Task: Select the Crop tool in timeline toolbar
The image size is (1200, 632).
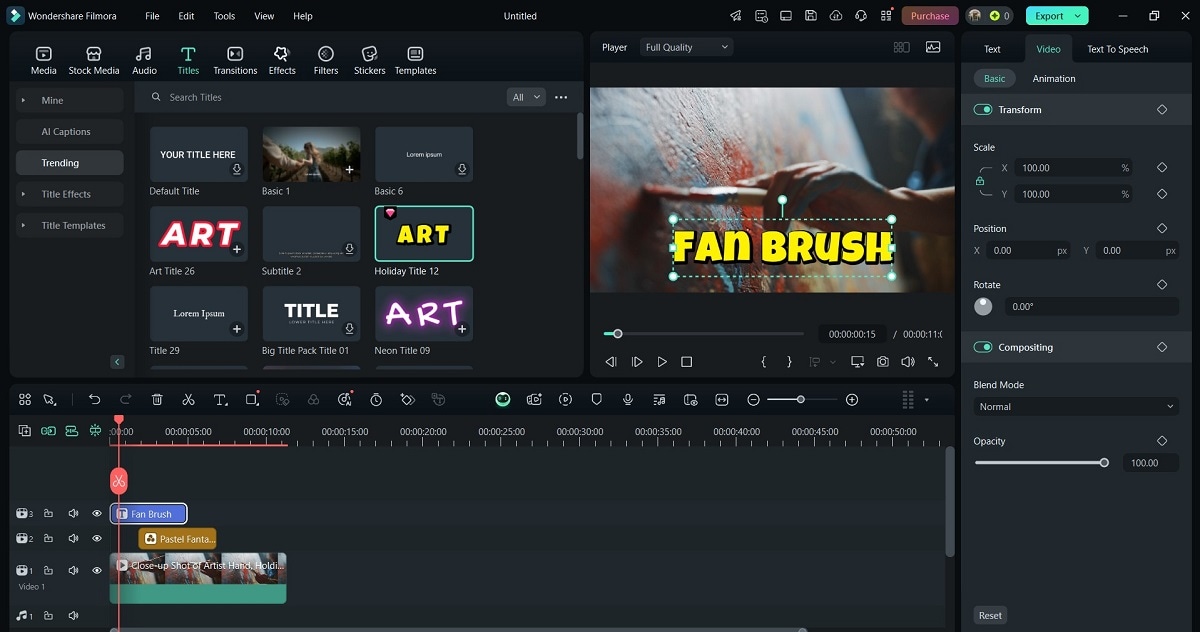Action: [252, 399]
